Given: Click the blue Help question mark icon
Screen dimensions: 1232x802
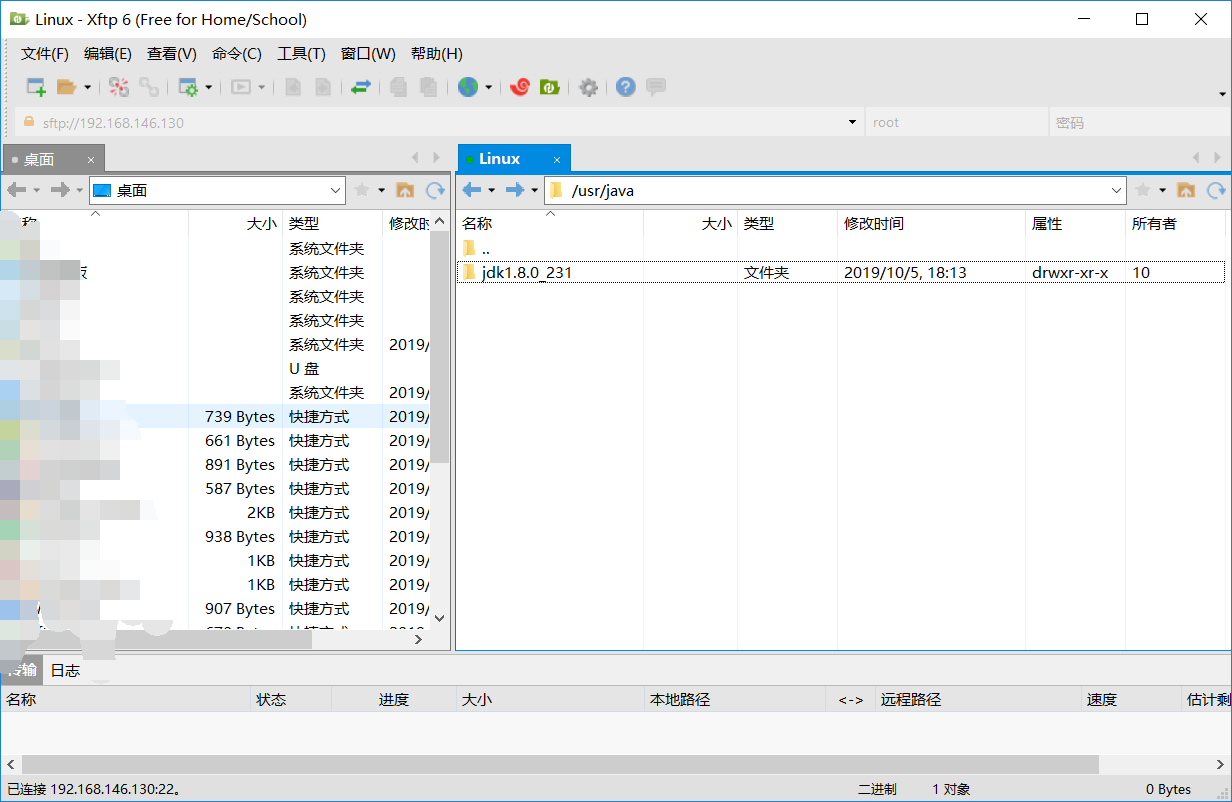Looking at the screenshot, I should coord(626,87).
